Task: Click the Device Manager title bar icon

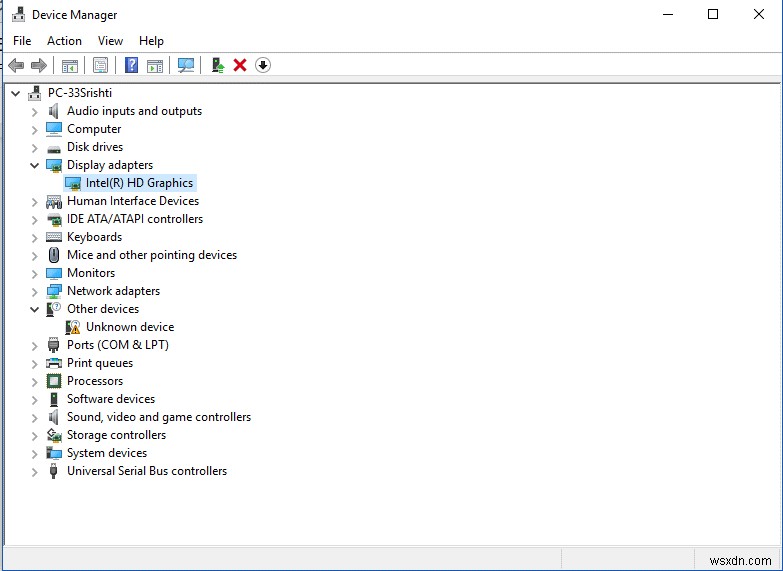Action: (x=18, y=14)
